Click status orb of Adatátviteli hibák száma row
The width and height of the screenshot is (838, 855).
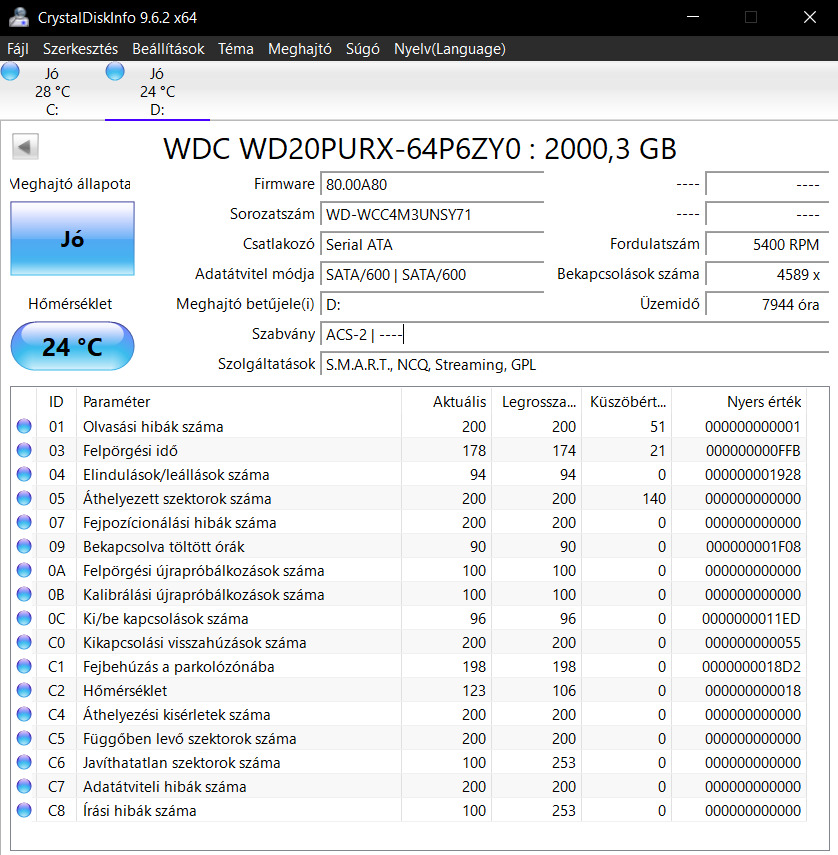[x=24, y=786]
